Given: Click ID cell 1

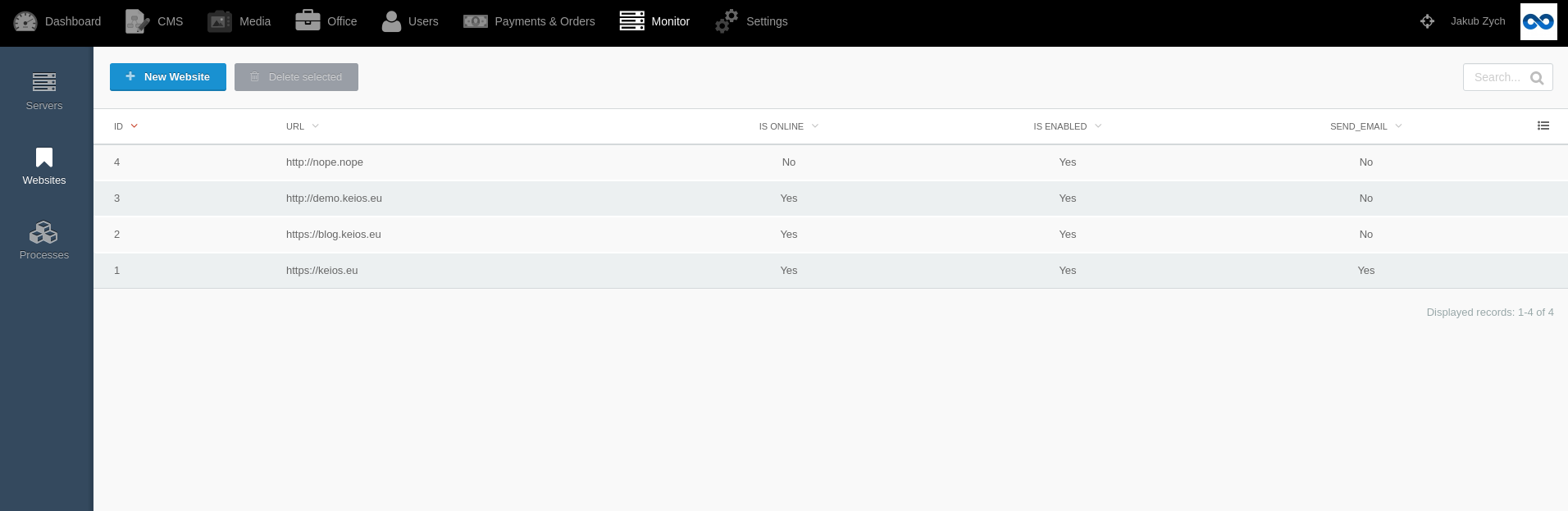Looking at the screenshot, I should click(x=117, y=271).
